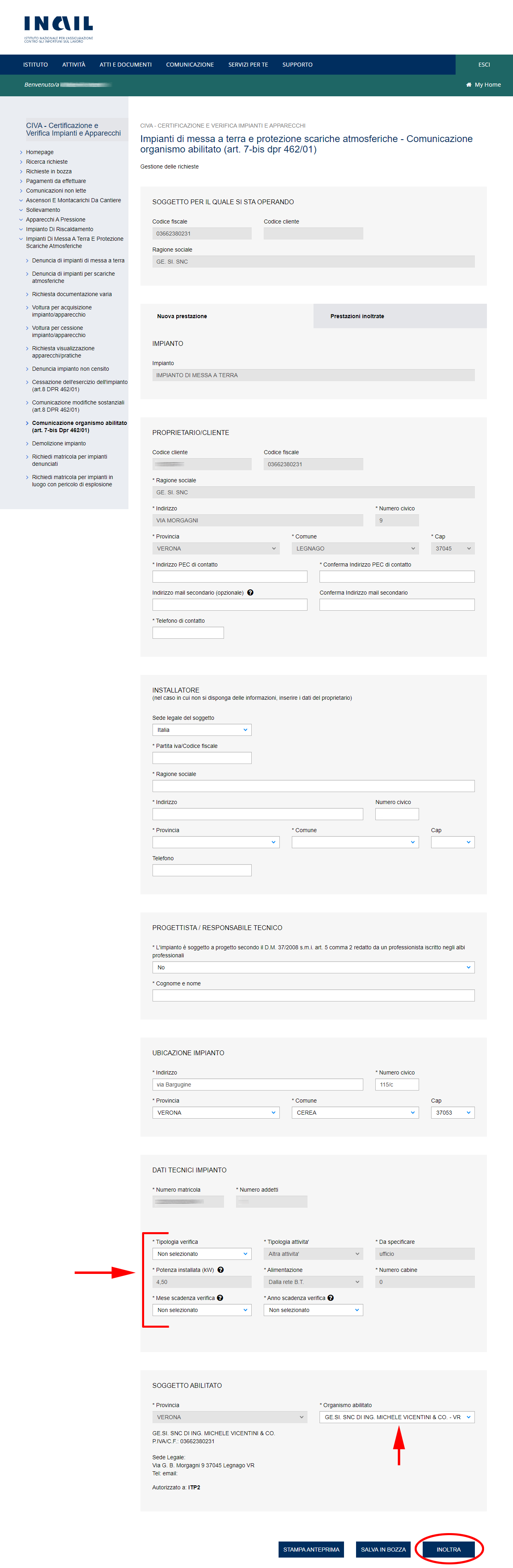Open the Mese scadenza verifica dropdown
The width and height of the screenshot is (513, 1568).
tap(202, 1310)
